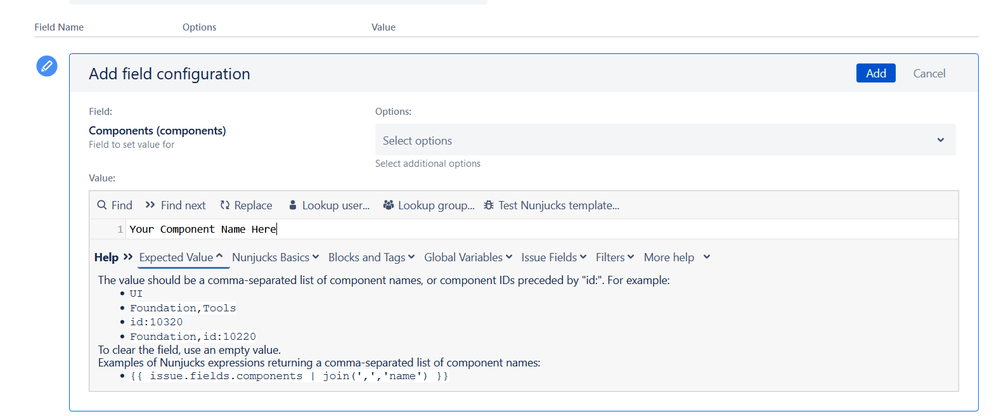Click the Options column header
Viewport: 999px width, 416px height.
tap(199, 27)
